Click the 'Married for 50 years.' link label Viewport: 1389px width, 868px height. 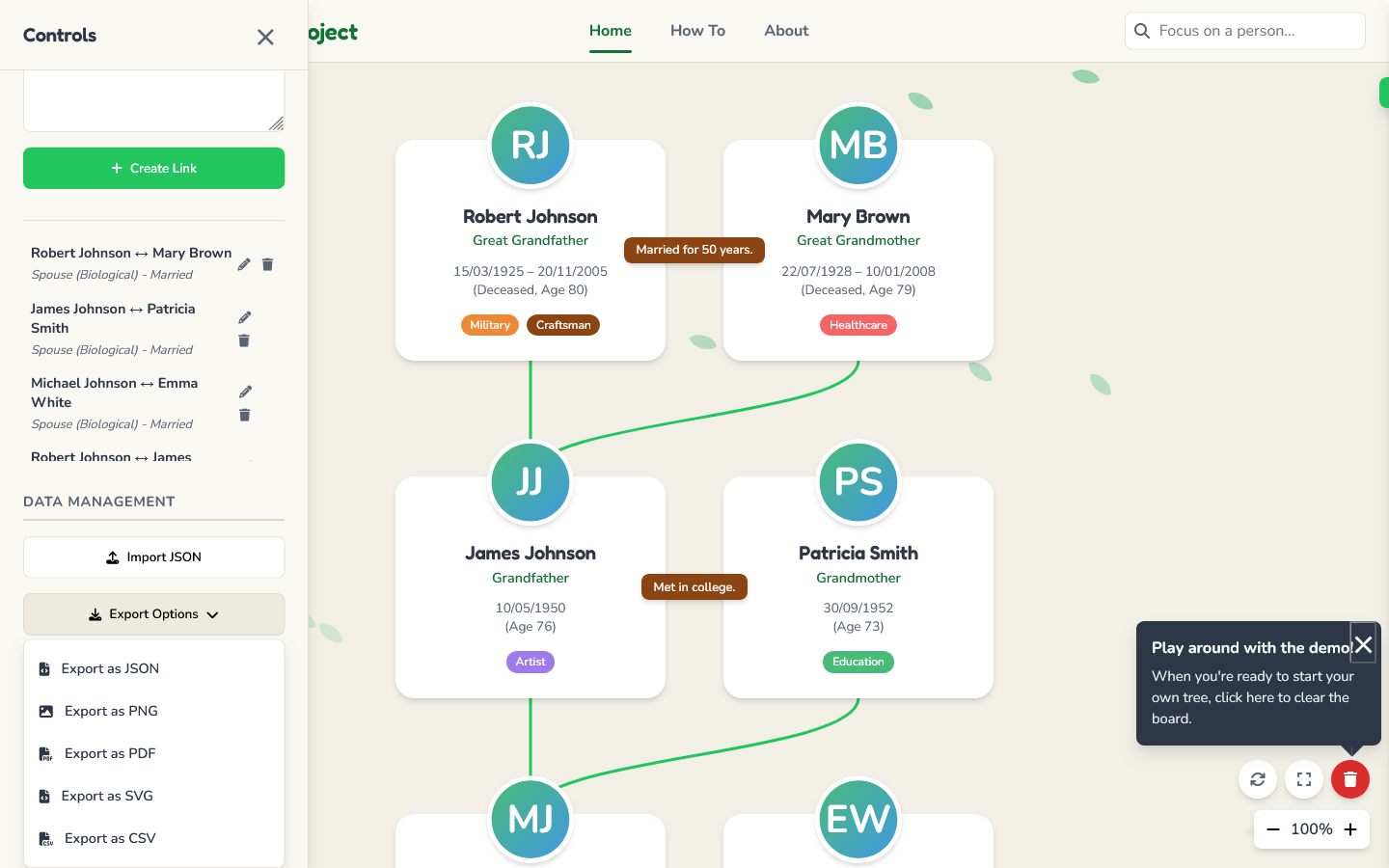click(694, 250)
